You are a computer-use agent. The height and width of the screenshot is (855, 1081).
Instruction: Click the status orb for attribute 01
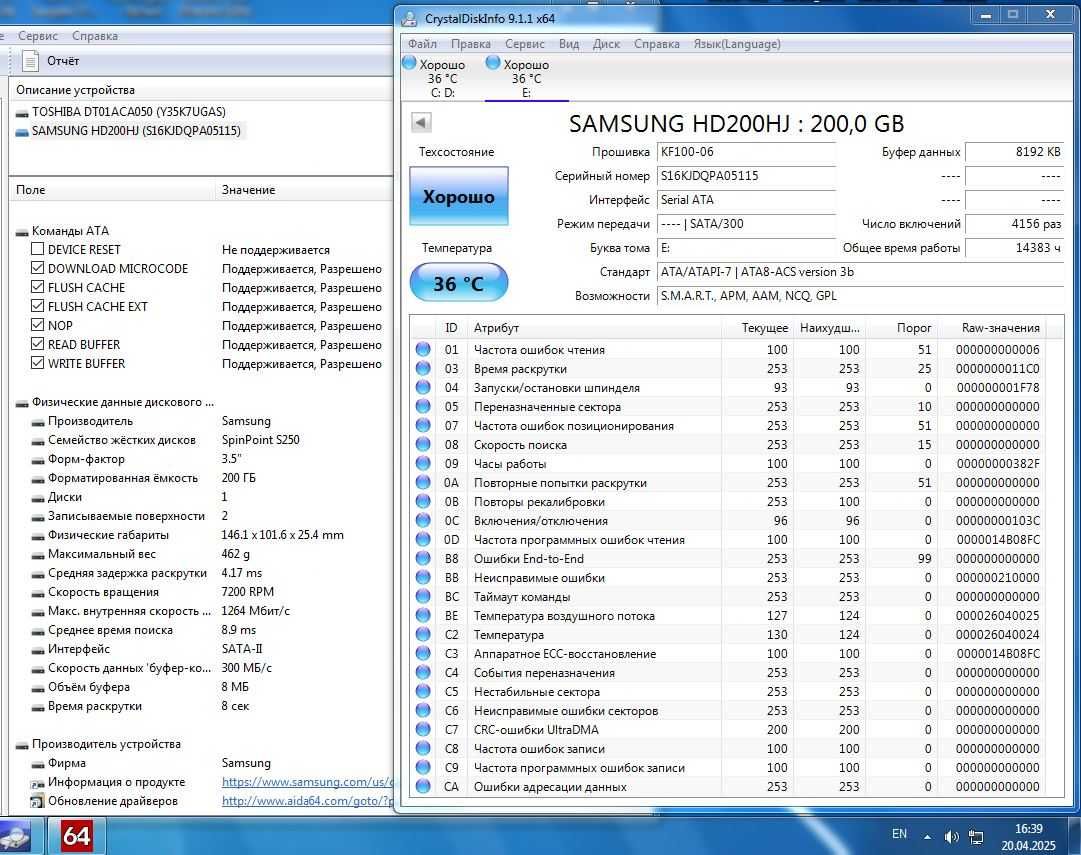[423, 350]
